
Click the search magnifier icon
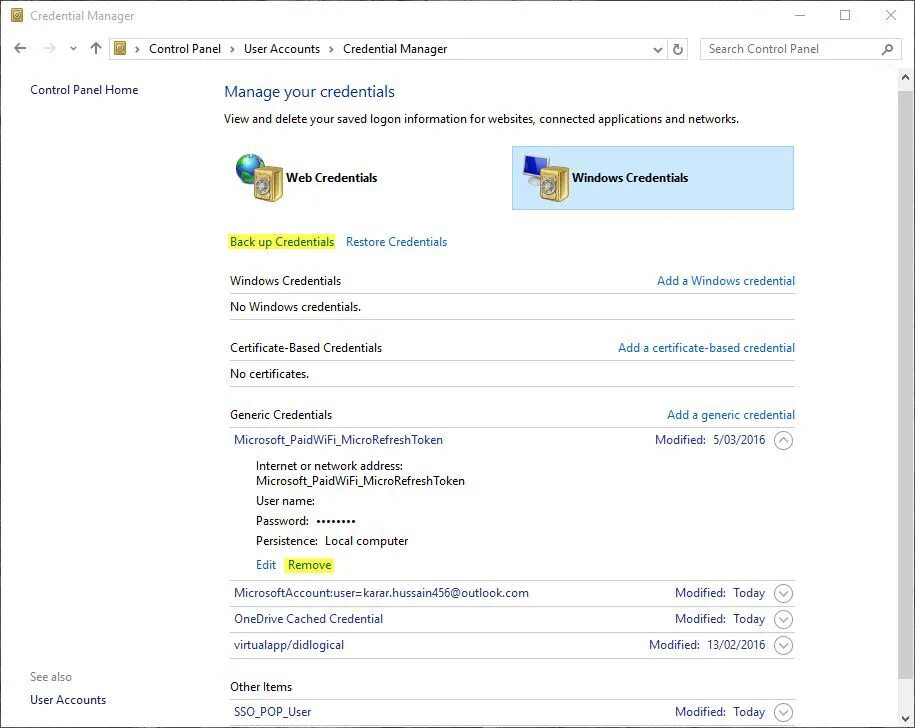pos(887,49)
